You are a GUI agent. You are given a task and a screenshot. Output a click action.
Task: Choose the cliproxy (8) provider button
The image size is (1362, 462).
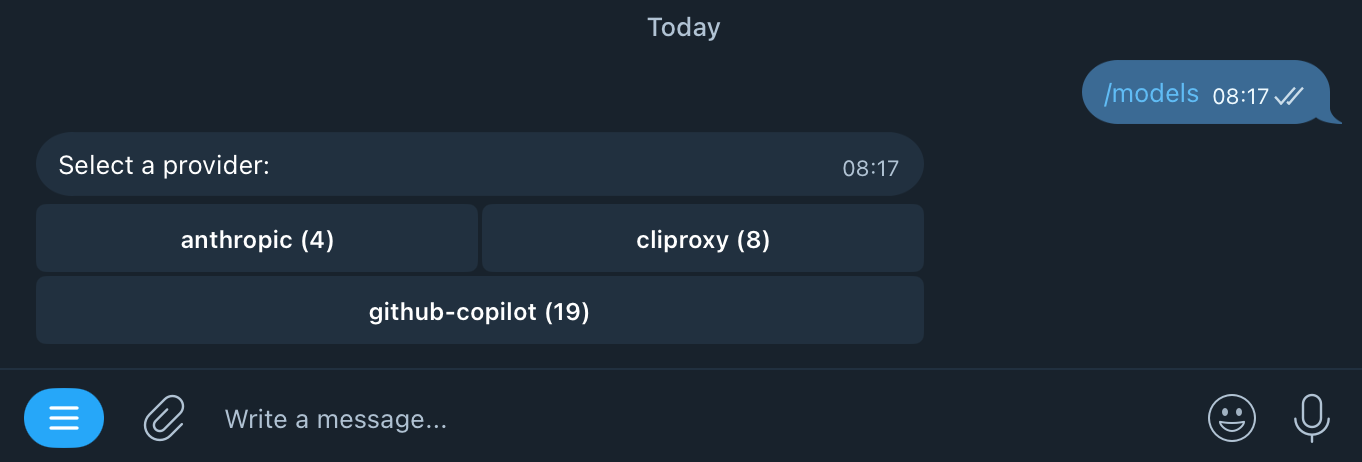coord(703,239)
